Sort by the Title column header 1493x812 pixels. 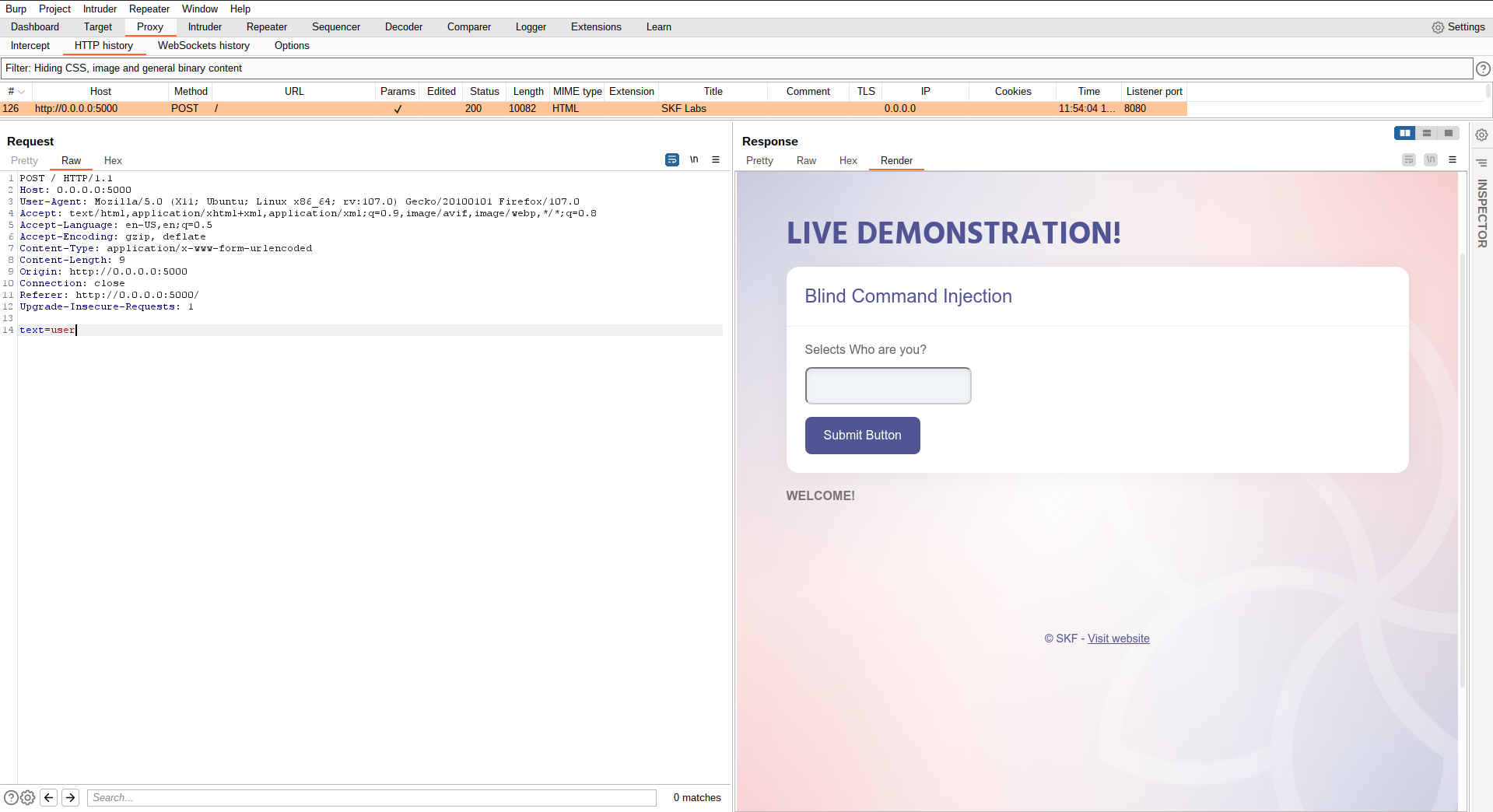[x=713, y=92]
